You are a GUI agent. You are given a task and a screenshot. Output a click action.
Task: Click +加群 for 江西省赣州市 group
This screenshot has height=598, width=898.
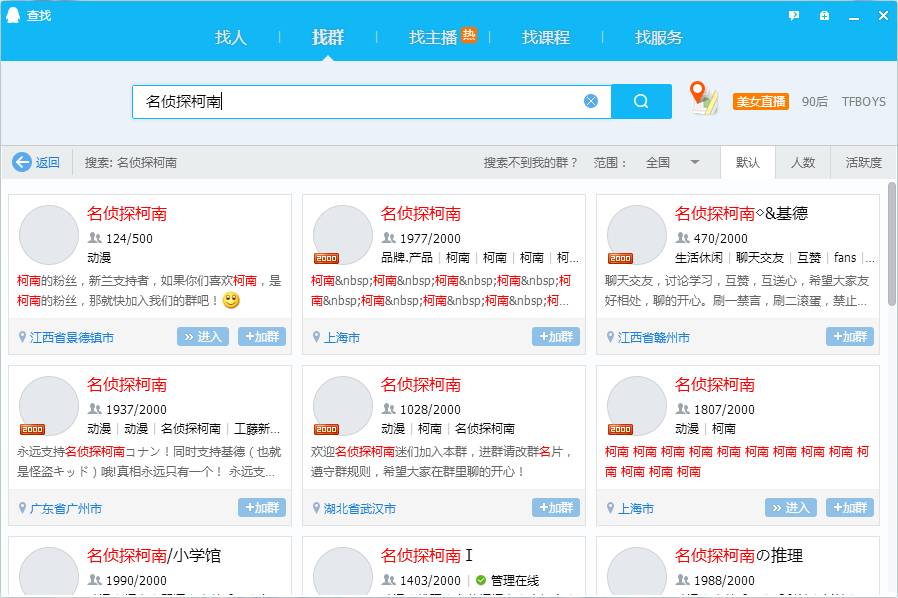tap(850, 337)
